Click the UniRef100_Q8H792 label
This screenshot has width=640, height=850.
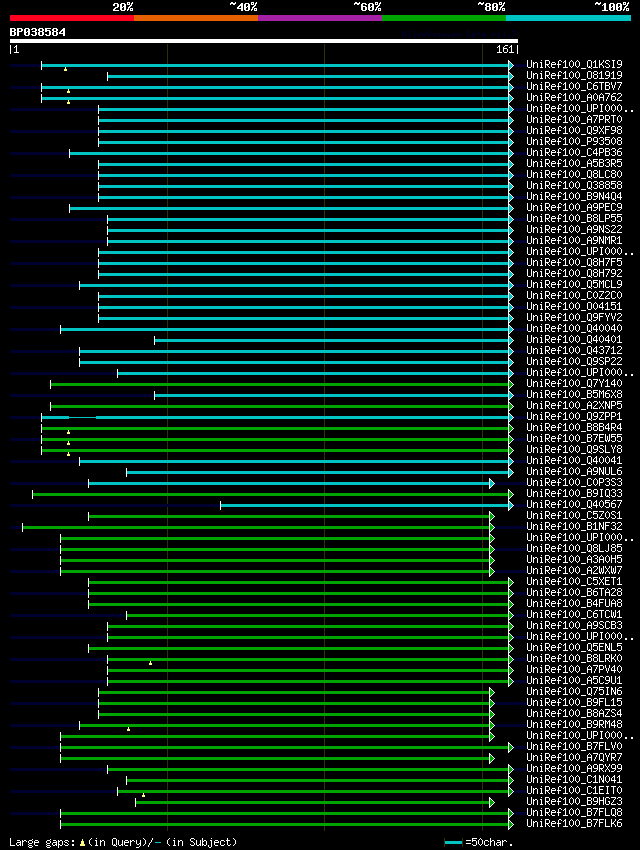(x=574, y=273)
